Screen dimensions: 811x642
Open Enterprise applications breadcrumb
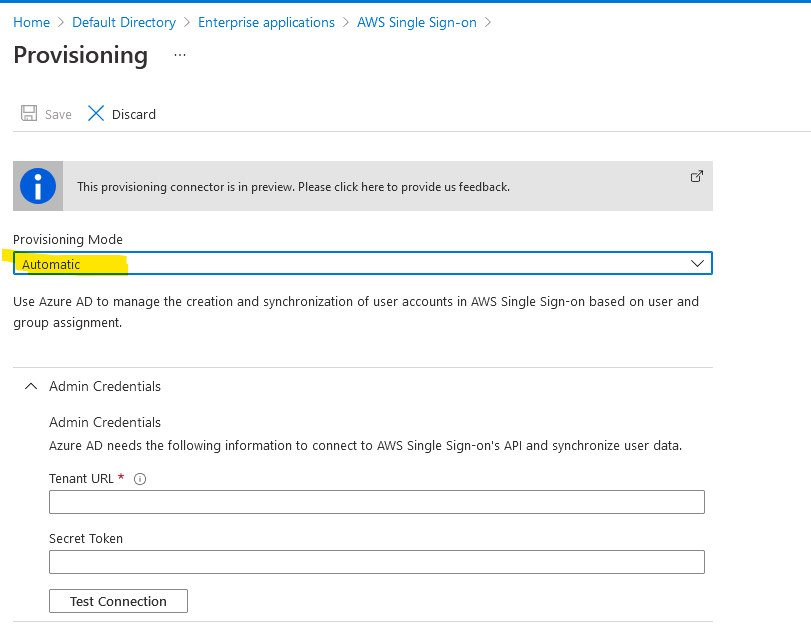coord(266,23)
